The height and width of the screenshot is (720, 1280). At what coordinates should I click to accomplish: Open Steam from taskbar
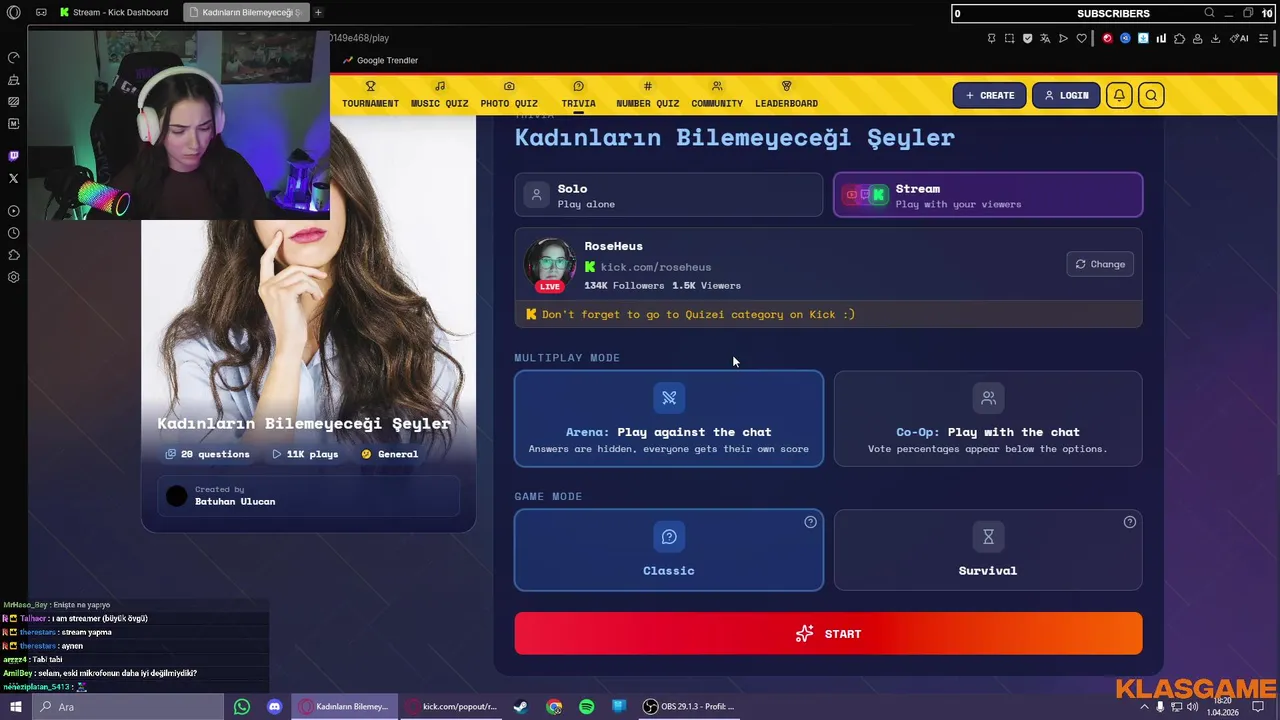pos(520,707)
